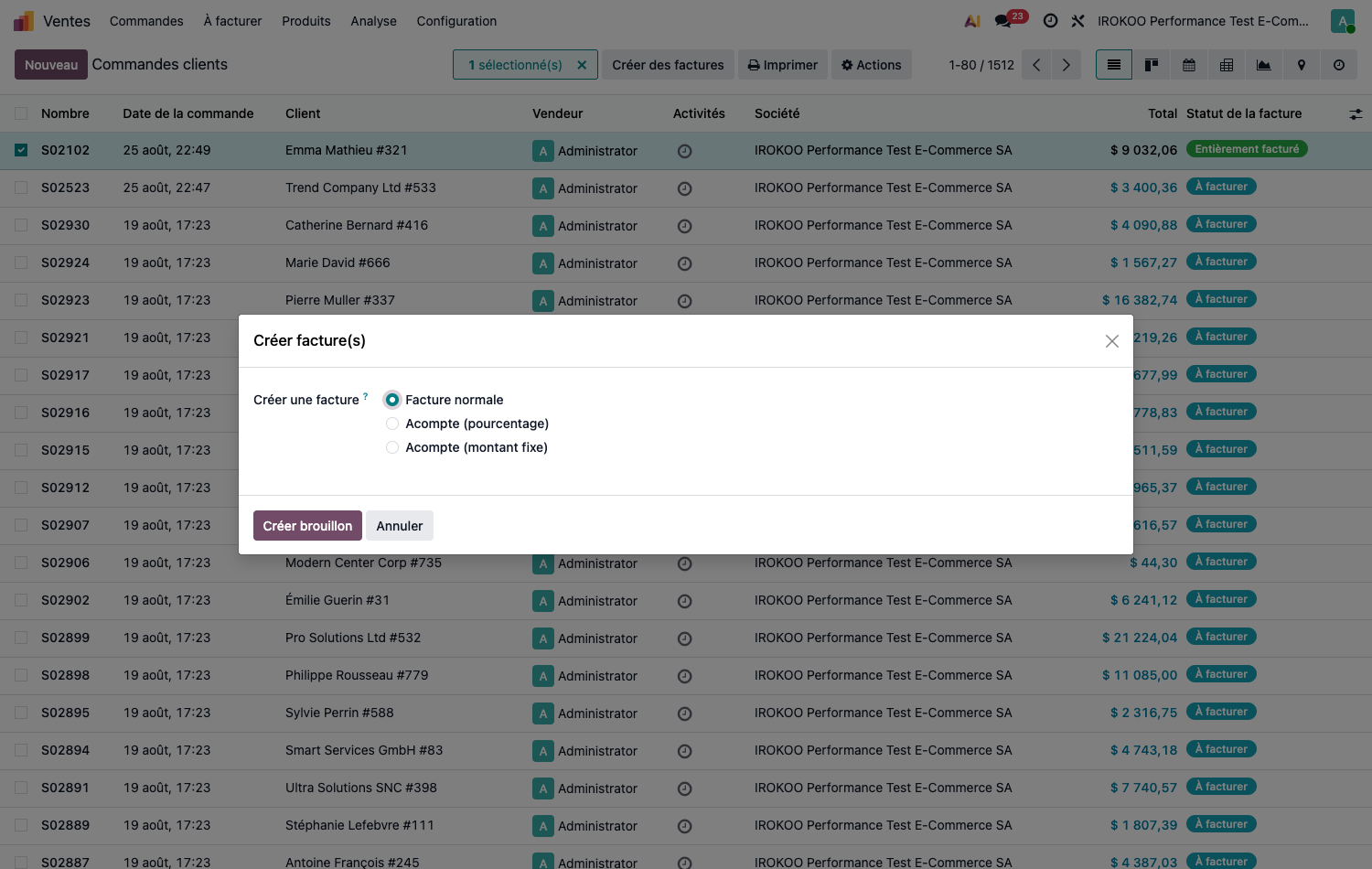
Task: Close the Créer facture(s) dialog
Action: (x=1112, y=341)
